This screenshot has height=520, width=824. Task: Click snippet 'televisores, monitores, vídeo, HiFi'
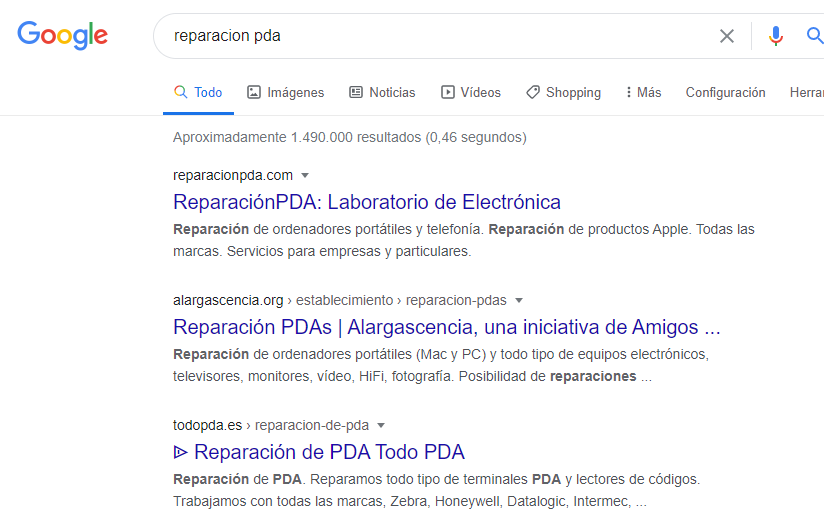[x=279, y=377]
